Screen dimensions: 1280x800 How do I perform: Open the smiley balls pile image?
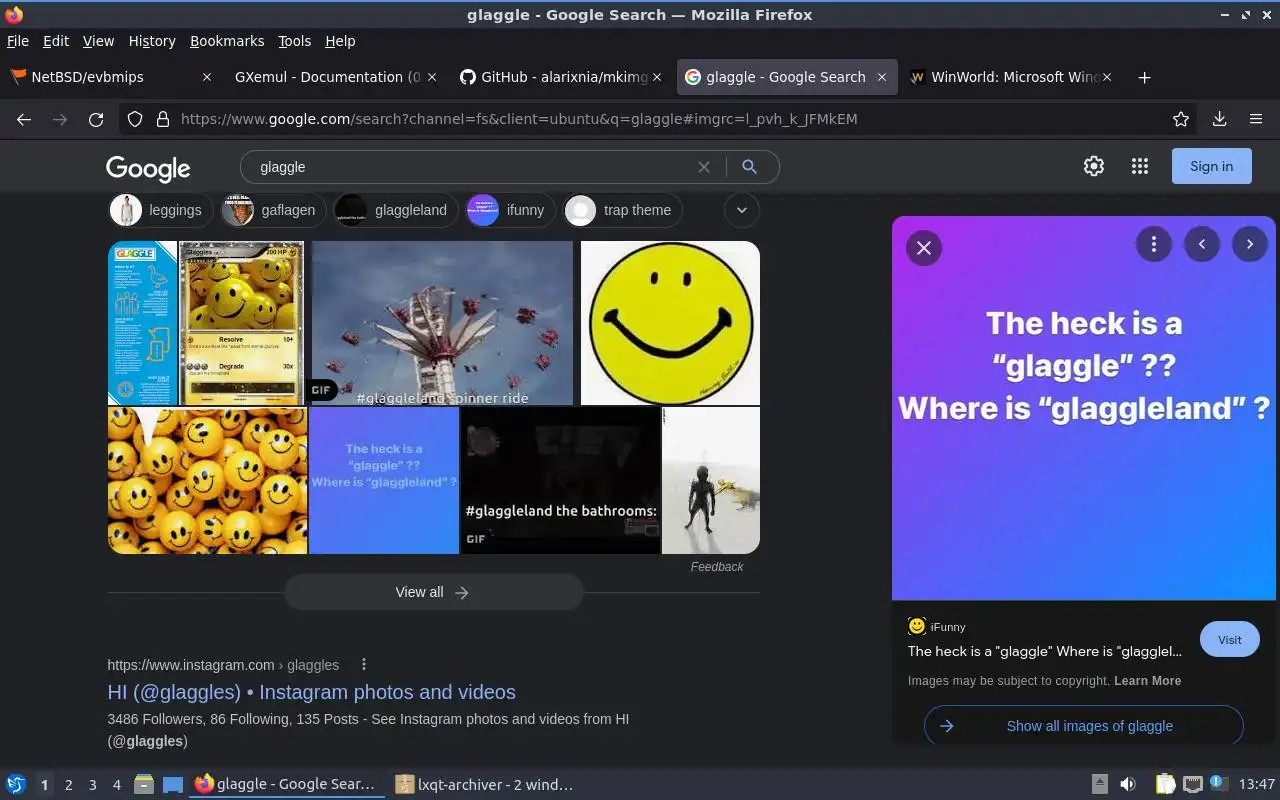(208, 480)
